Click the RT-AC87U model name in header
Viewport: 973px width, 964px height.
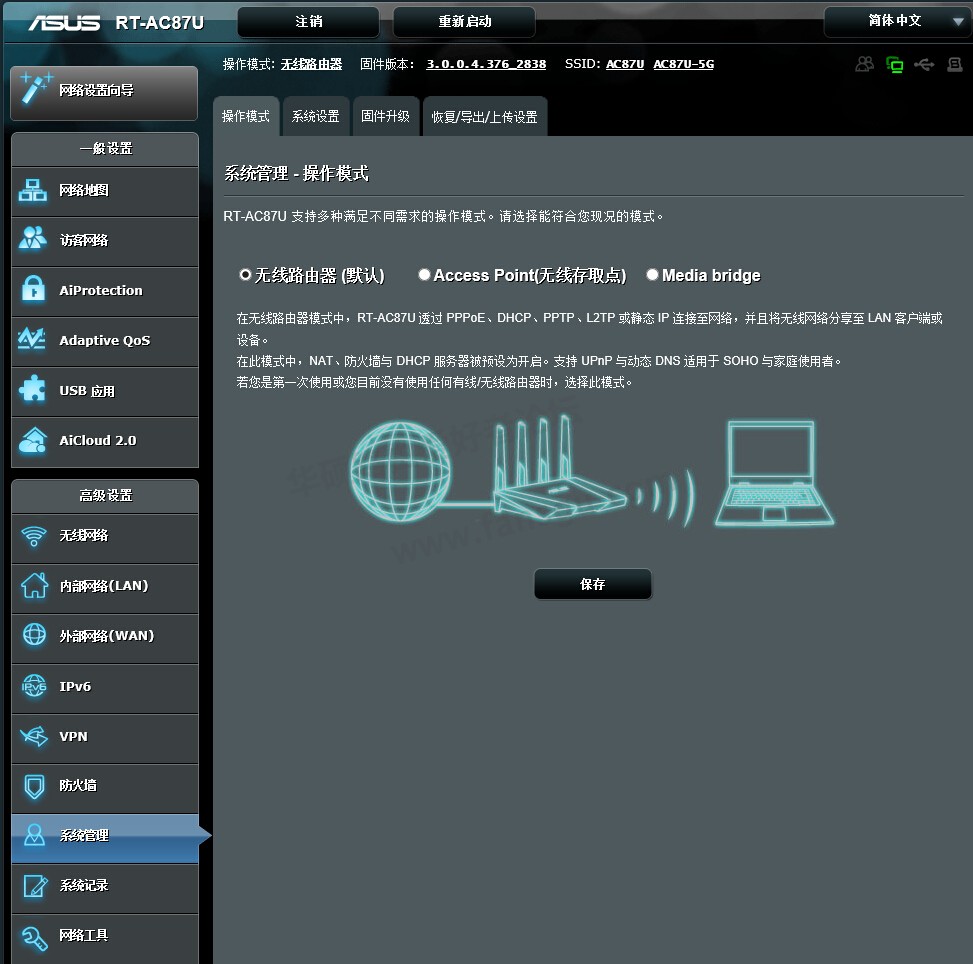pos(159,23)
